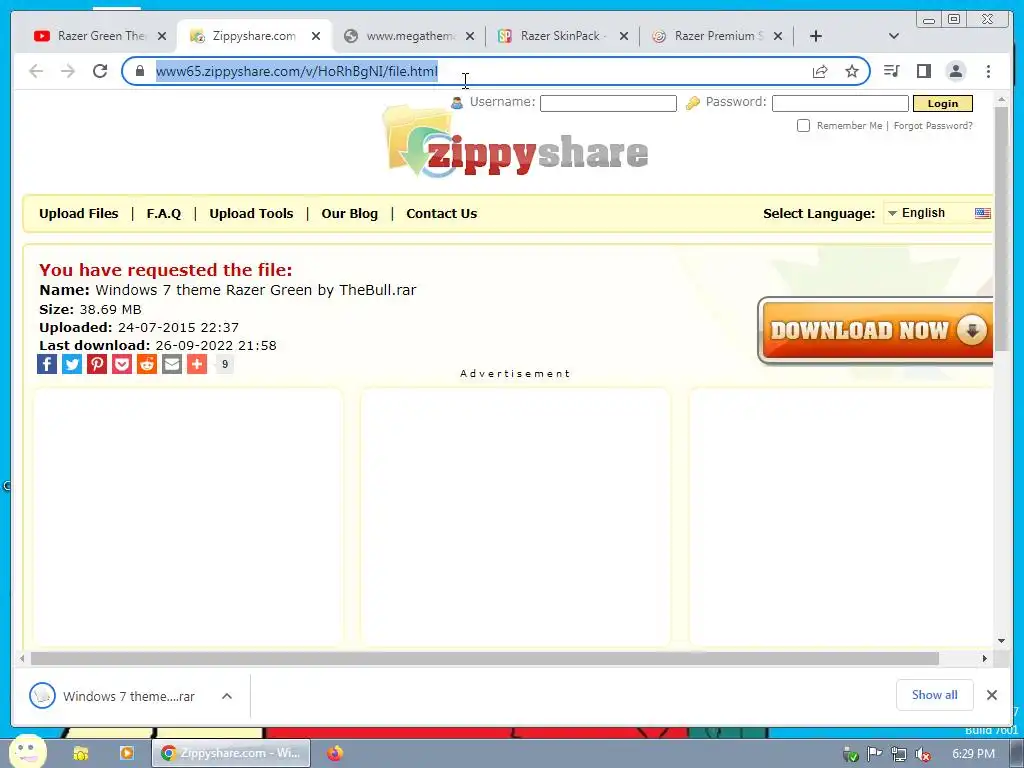Check the Remember Me checkbox
Screen dimensions: 1024x768
point(803,125)
